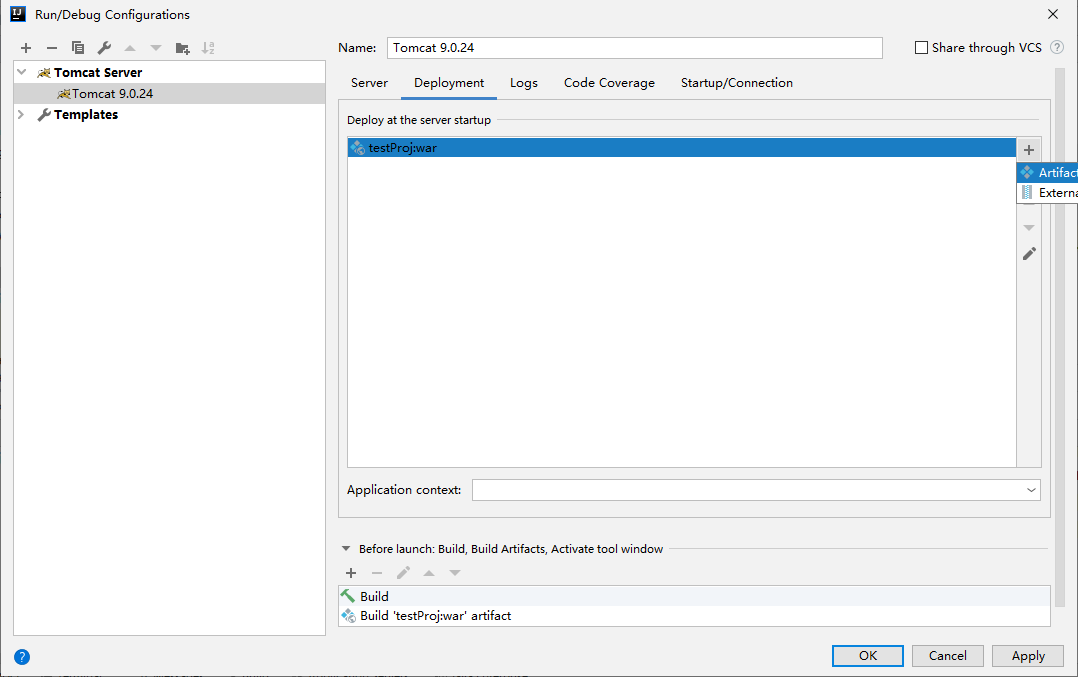This screenshot has width=1078, height=677.
Task: Remove selected before launch task
Action: point(377,573)
